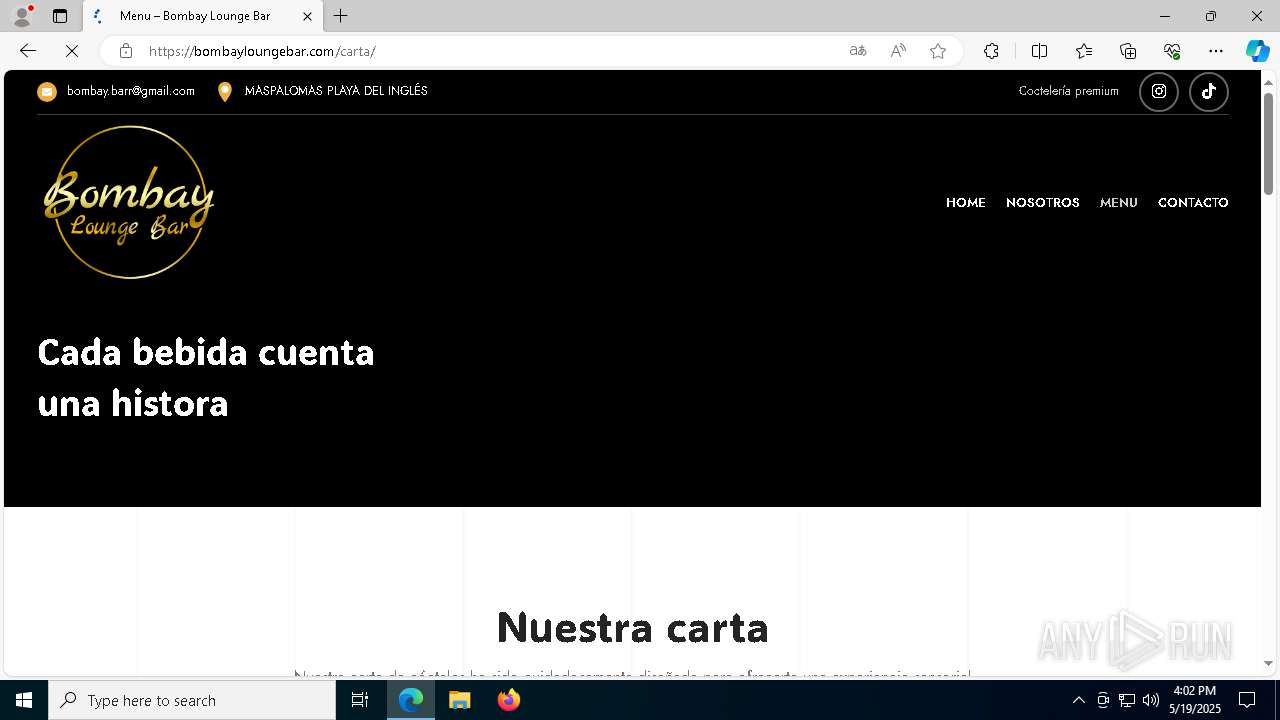This screenshot has height=720, width=1280.
Task: Click the page vertical scrollbar thumb
Action: pyautogui.click(x=1269, y=143)
